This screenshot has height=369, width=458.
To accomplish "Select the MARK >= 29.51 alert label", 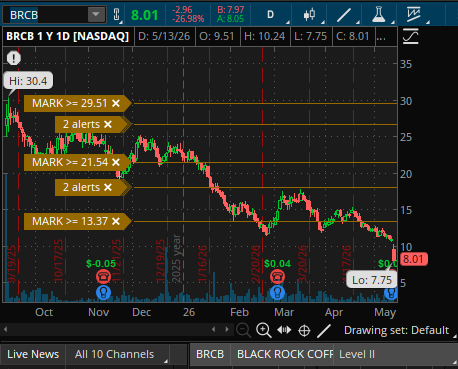I will [x=70, y=103].
